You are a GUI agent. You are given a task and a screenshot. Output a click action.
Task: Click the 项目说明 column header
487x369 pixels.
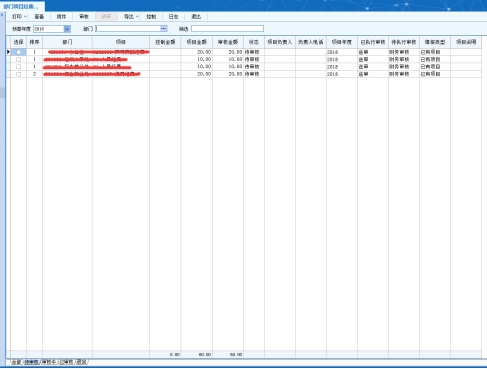466,42
